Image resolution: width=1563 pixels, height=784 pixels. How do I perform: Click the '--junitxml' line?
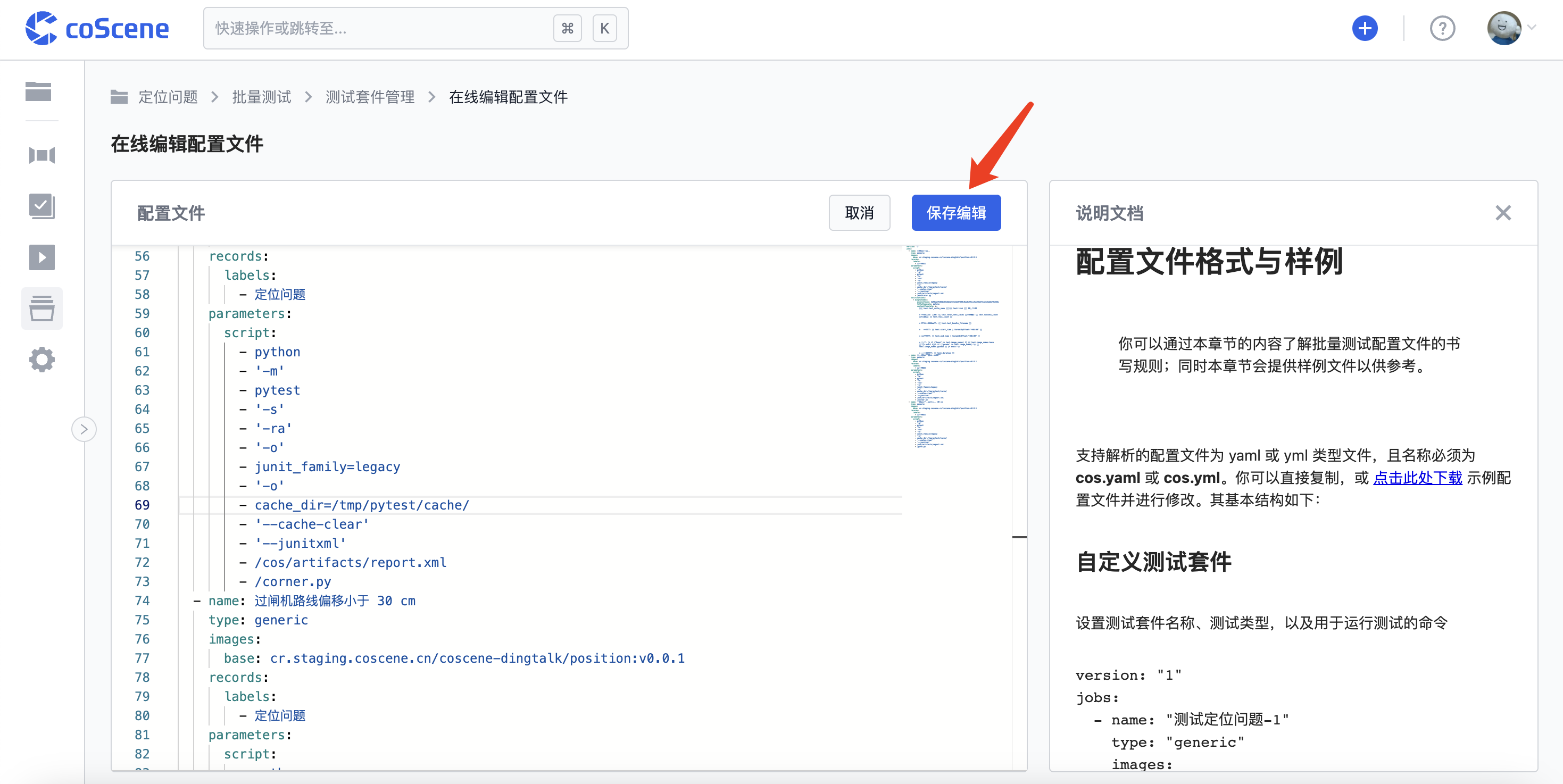coord(300,543)
